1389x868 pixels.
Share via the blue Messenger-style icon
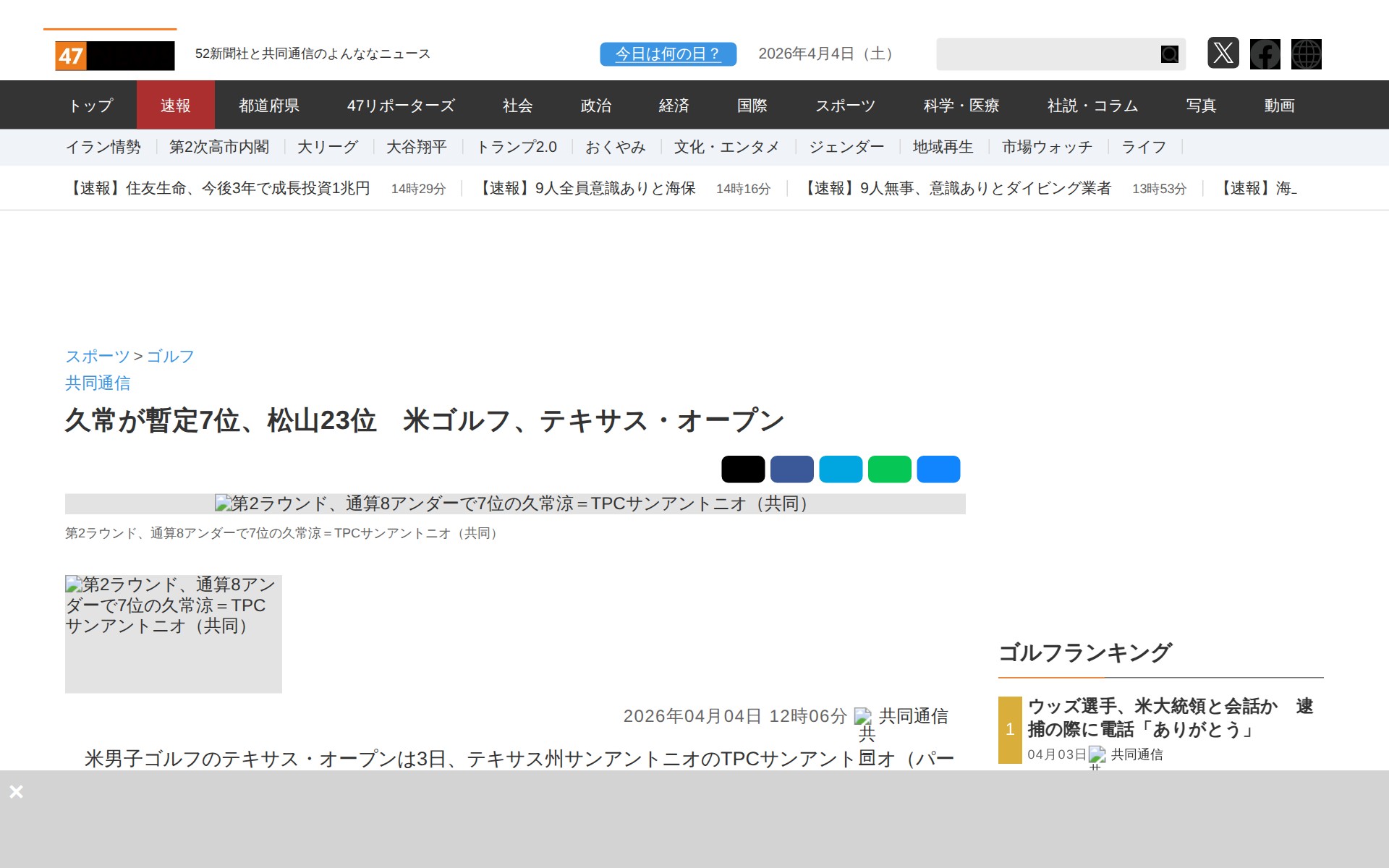938,469
